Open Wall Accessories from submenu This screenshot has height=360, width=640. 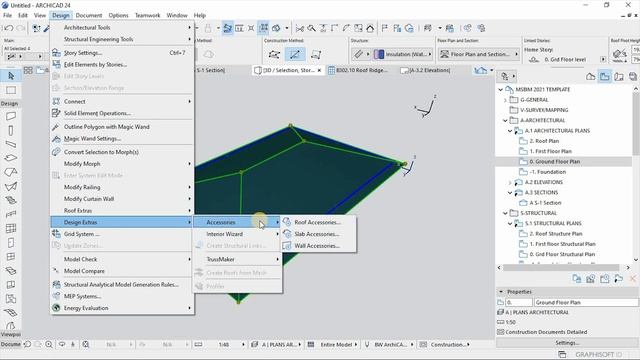(x=317, y=246)
